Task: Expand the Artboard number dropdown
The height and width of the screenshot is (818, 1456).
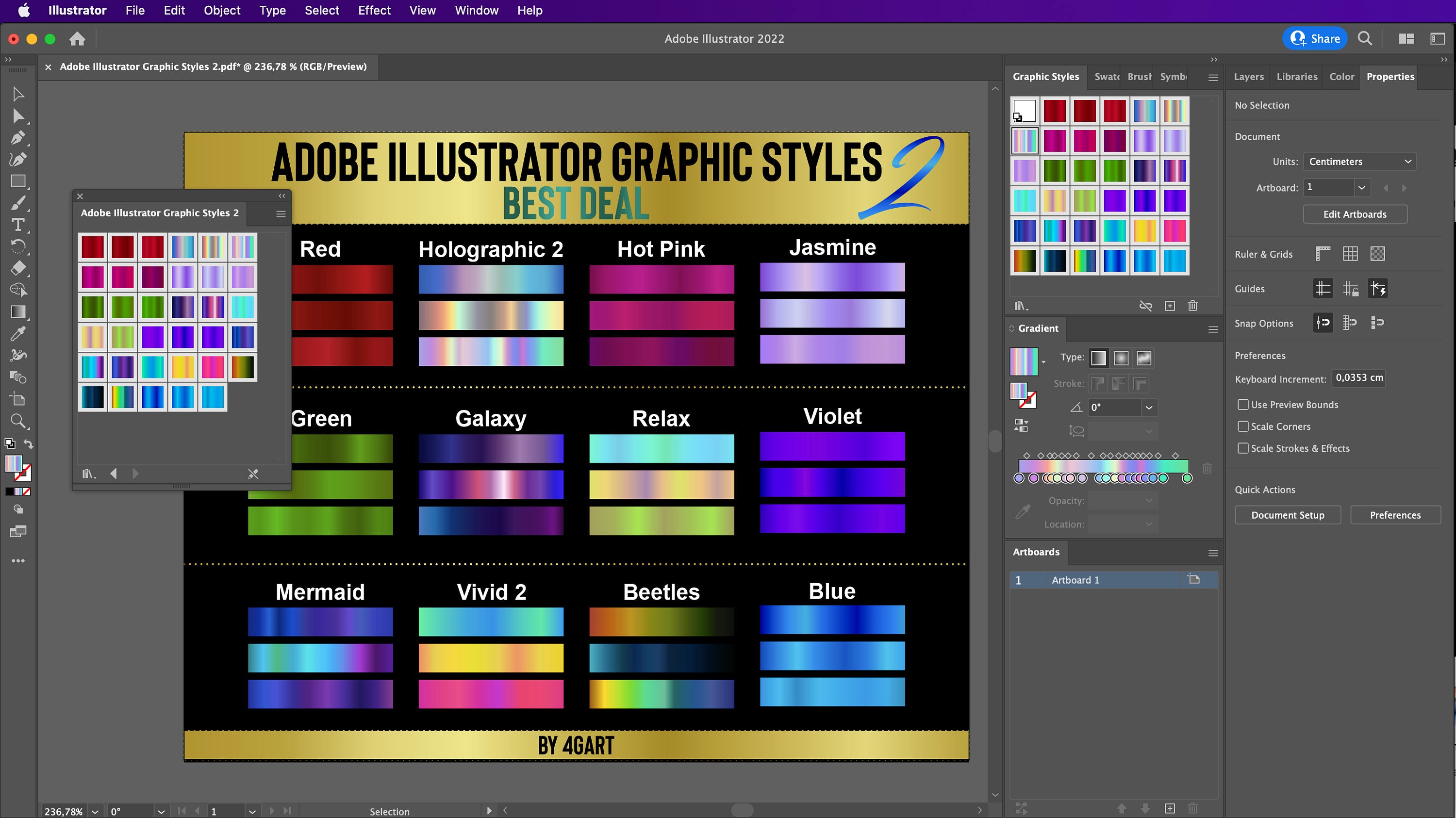Action: coord(1362,188)
